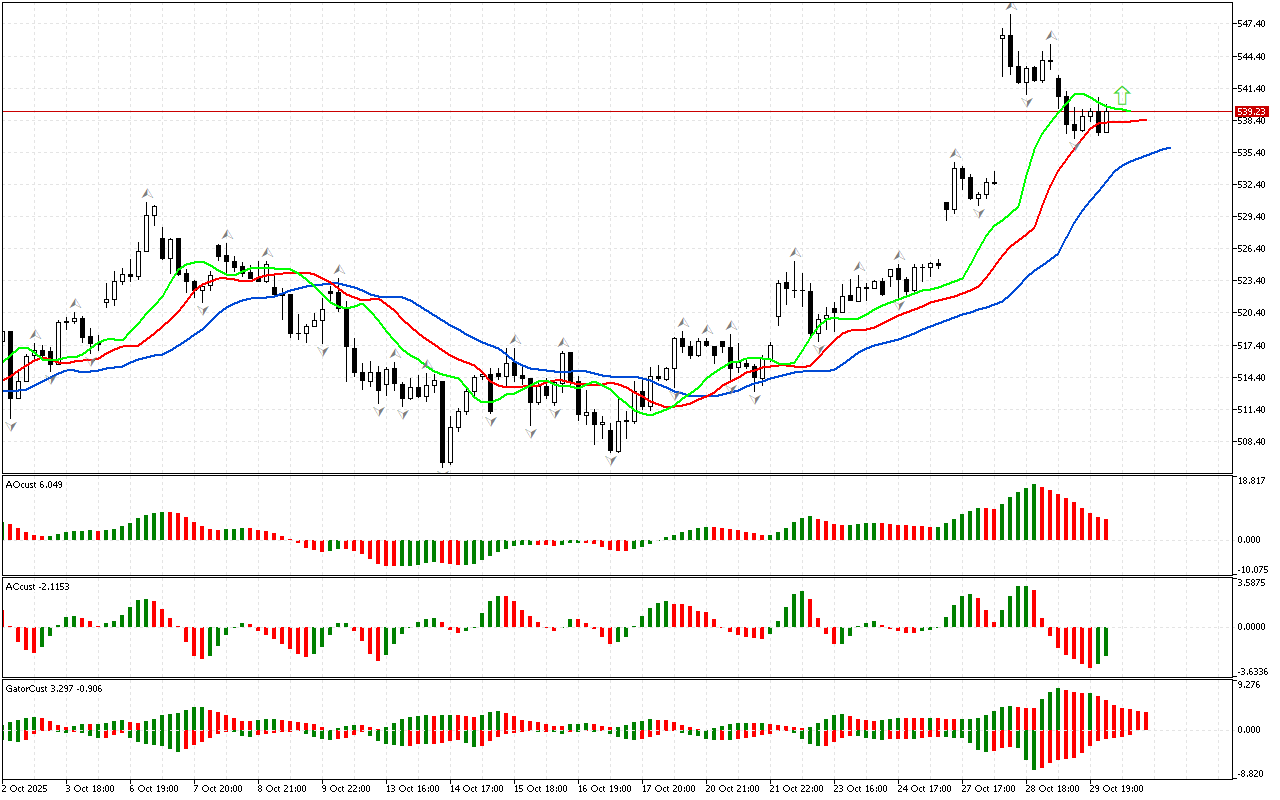
Task: Click the ACcust -2.1153 indicator label
Action: coord(38,586)
